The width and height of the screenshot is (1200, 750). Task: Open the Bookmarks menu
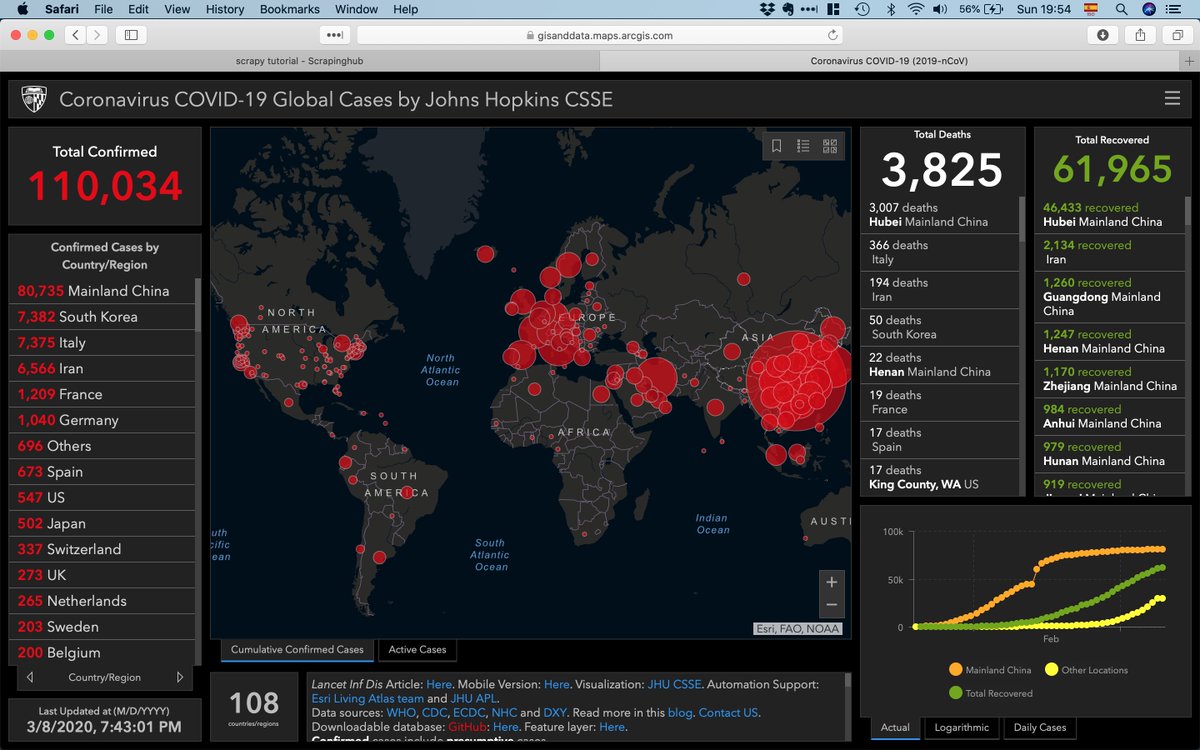tap(290, 9)
